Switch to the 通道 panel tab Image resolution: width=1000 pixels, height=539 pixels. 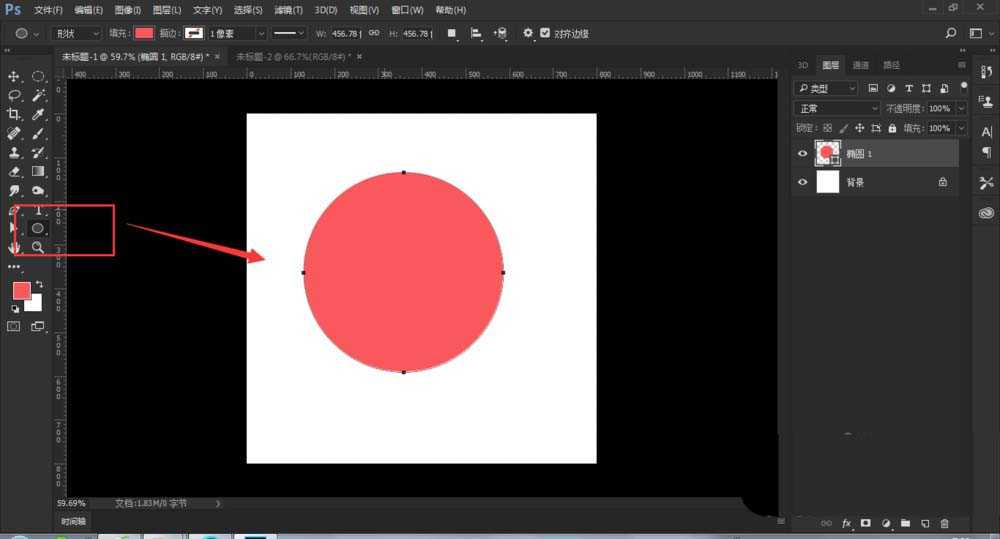pyautogui.click(x=860, y=65)
